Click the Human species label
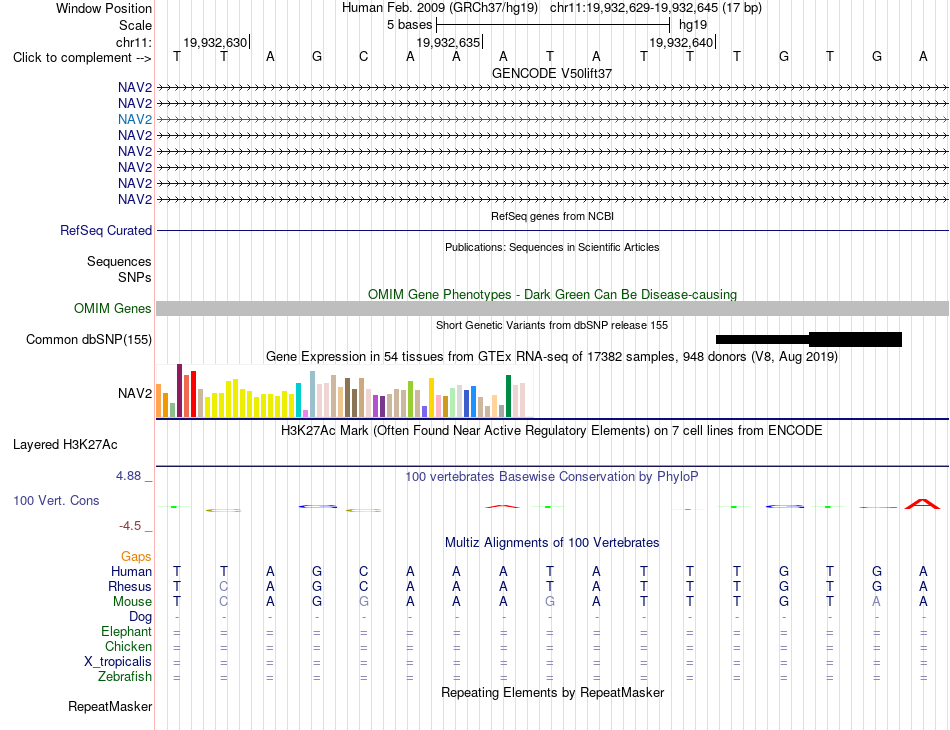Viewport: 950px width, 730px height. click(131, 571)
